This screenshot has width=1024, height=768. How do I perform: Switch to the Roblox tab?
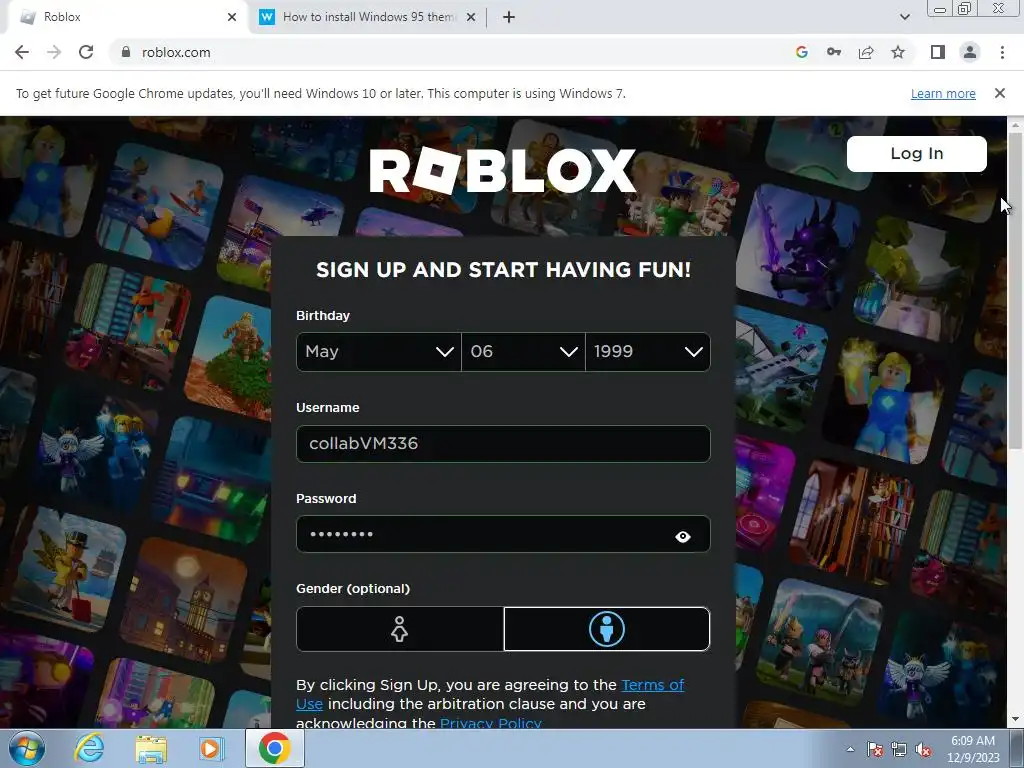pos(124,18)
